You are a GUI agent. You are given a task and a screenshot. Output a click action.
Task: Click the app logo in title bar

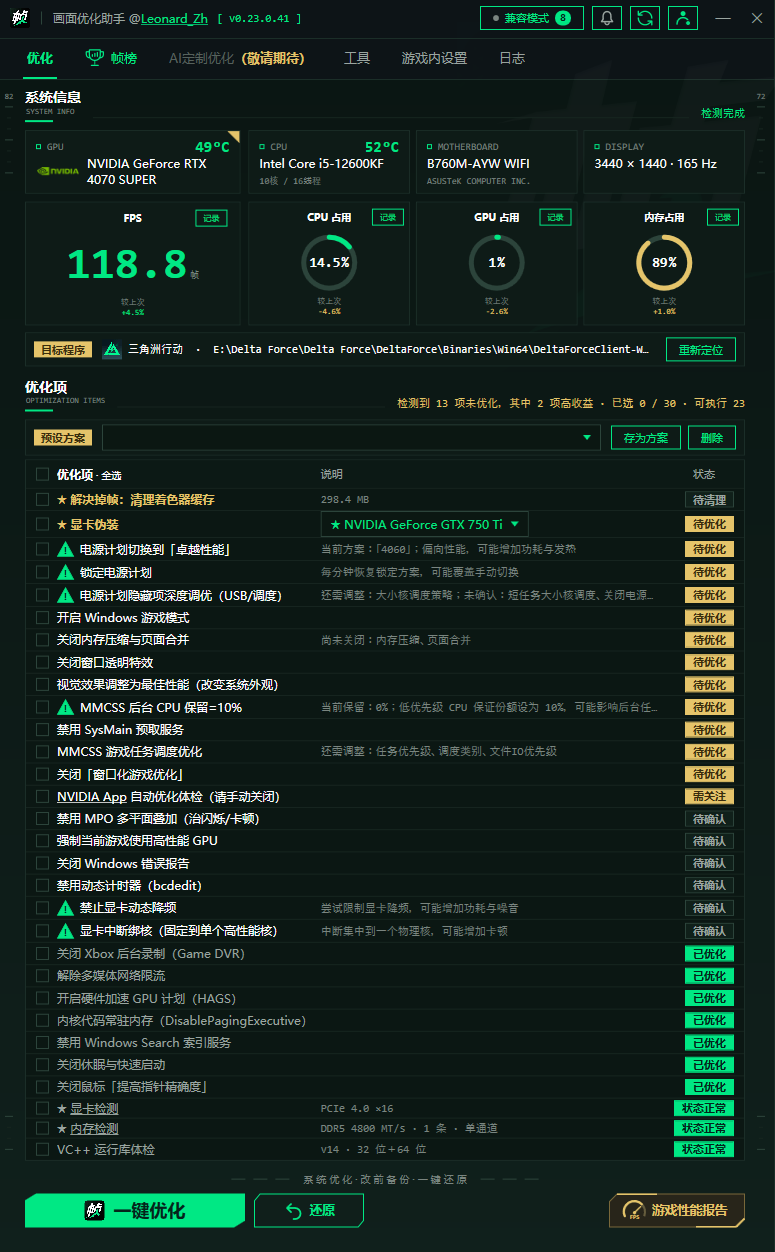[x=19, y=18]
